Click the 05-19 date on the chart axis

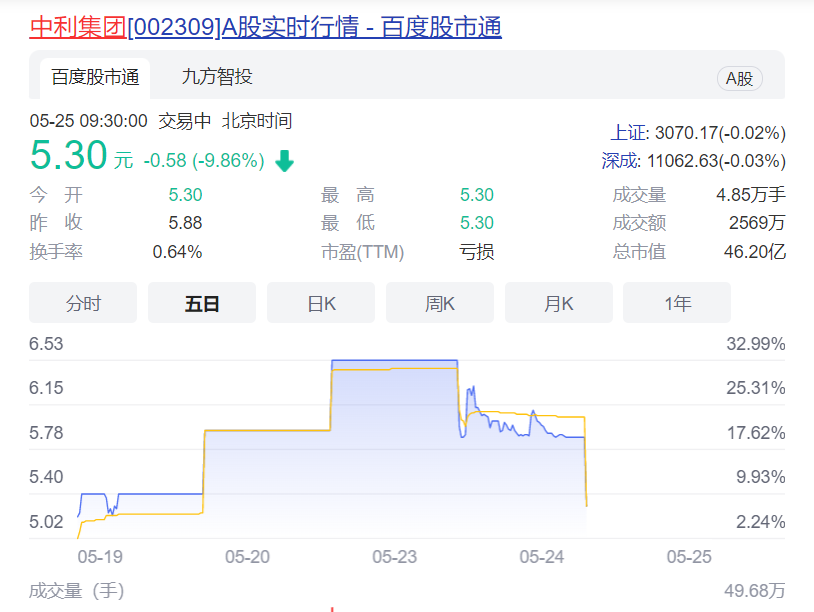(x=100, y=557)
